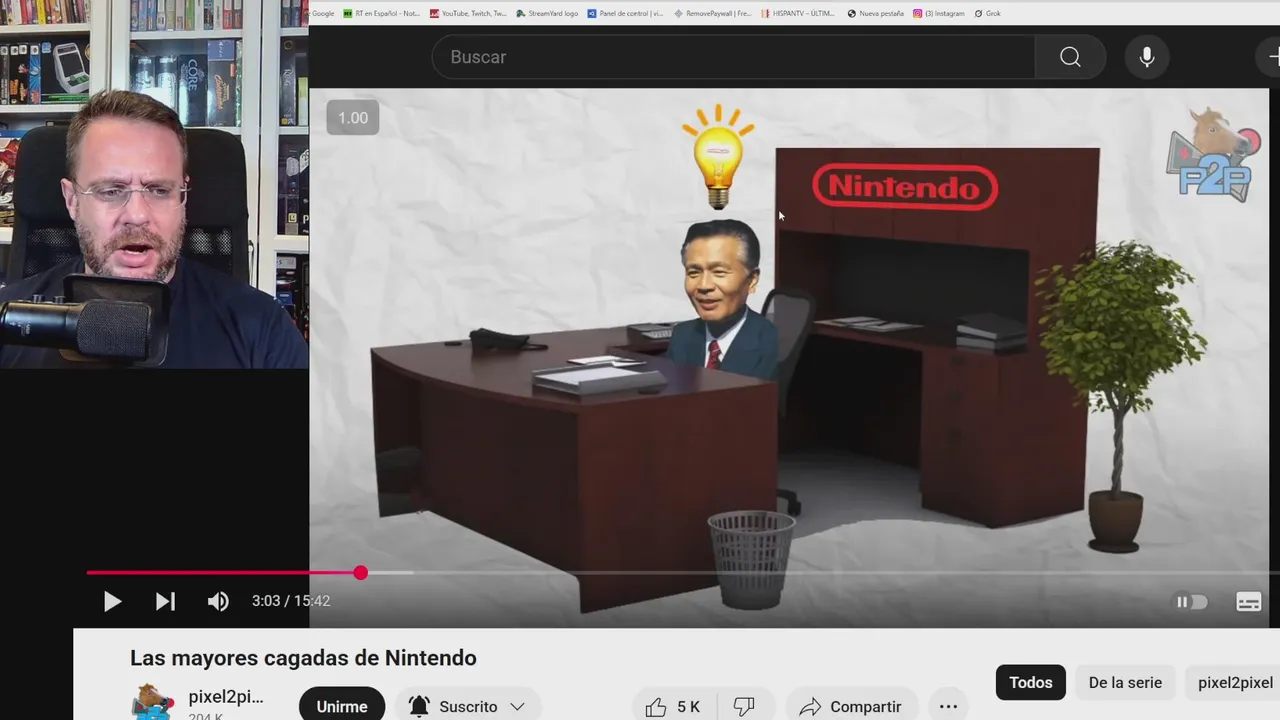Open Nueva pestaña bookmark
Viewport: 1280px width, 720px height.
tap(876, 13)
